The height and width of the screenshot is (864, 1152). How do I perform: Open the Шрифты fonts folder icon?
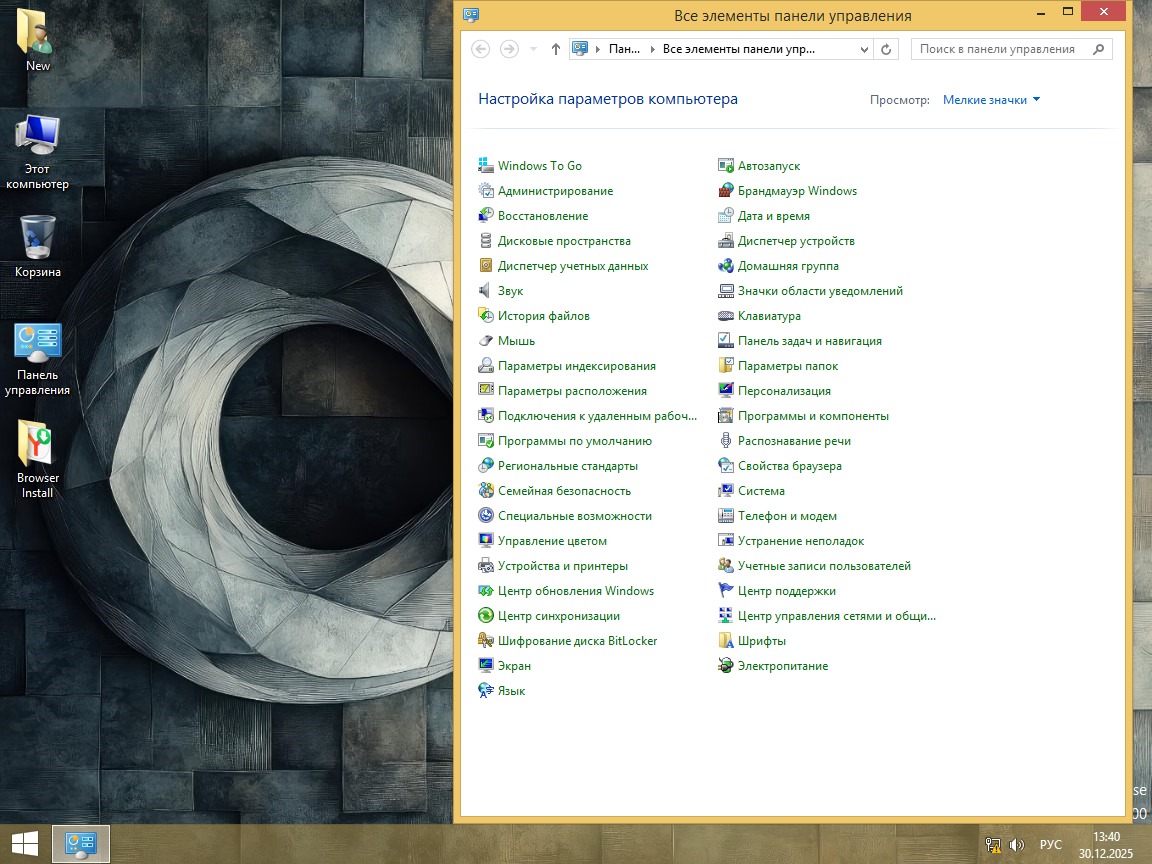pyautogui.click(x=727, y=641)
